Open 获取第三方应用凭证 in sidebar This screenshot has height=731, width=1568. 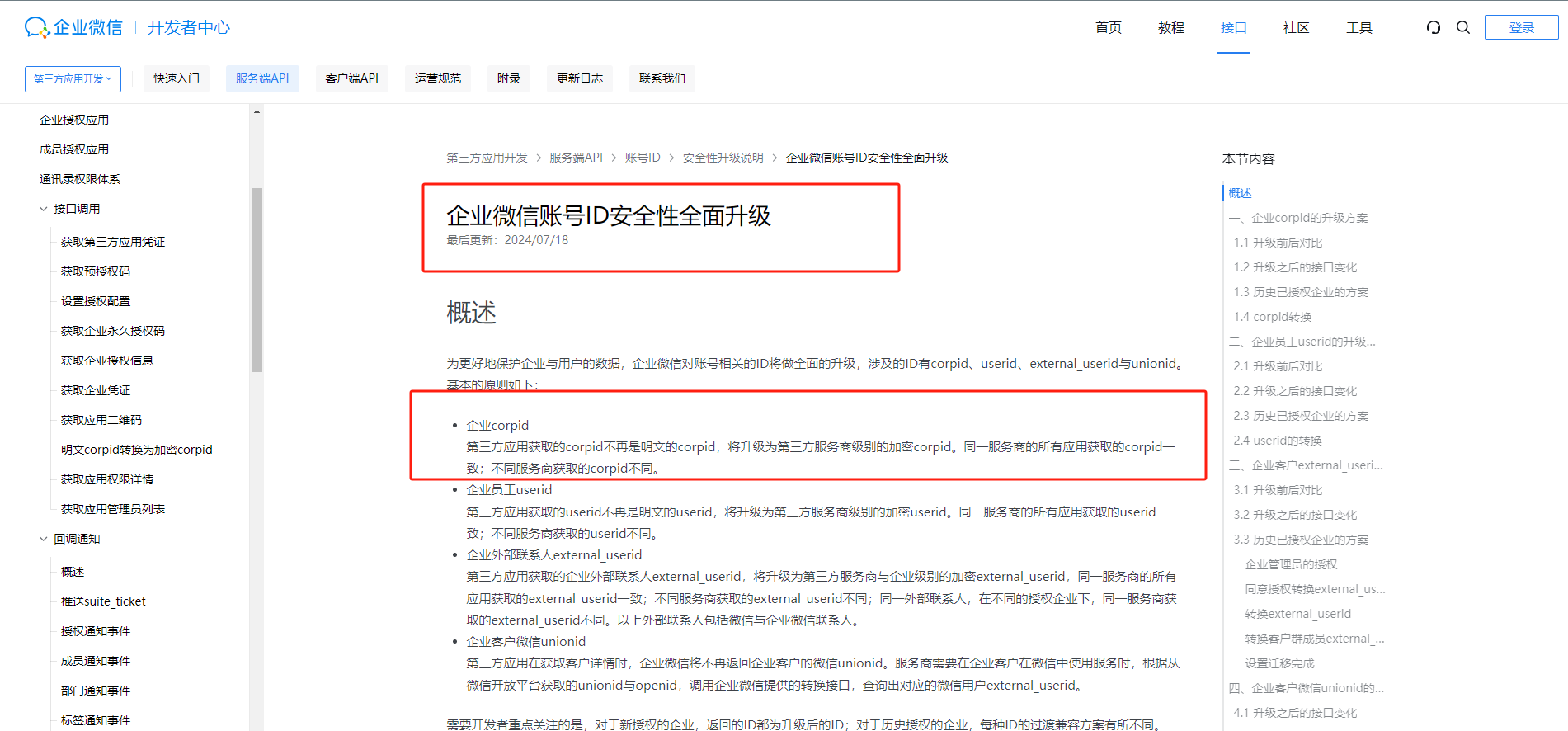[x=113, y=242]
